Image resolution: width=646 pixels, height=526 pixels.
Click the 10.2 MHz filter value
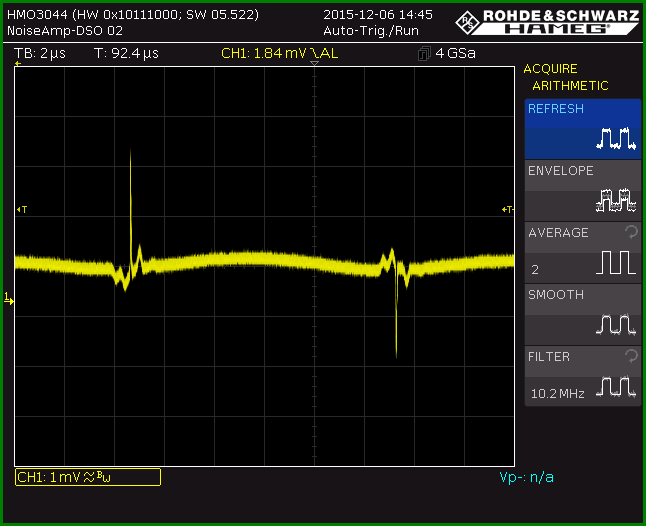click(557, 394)
